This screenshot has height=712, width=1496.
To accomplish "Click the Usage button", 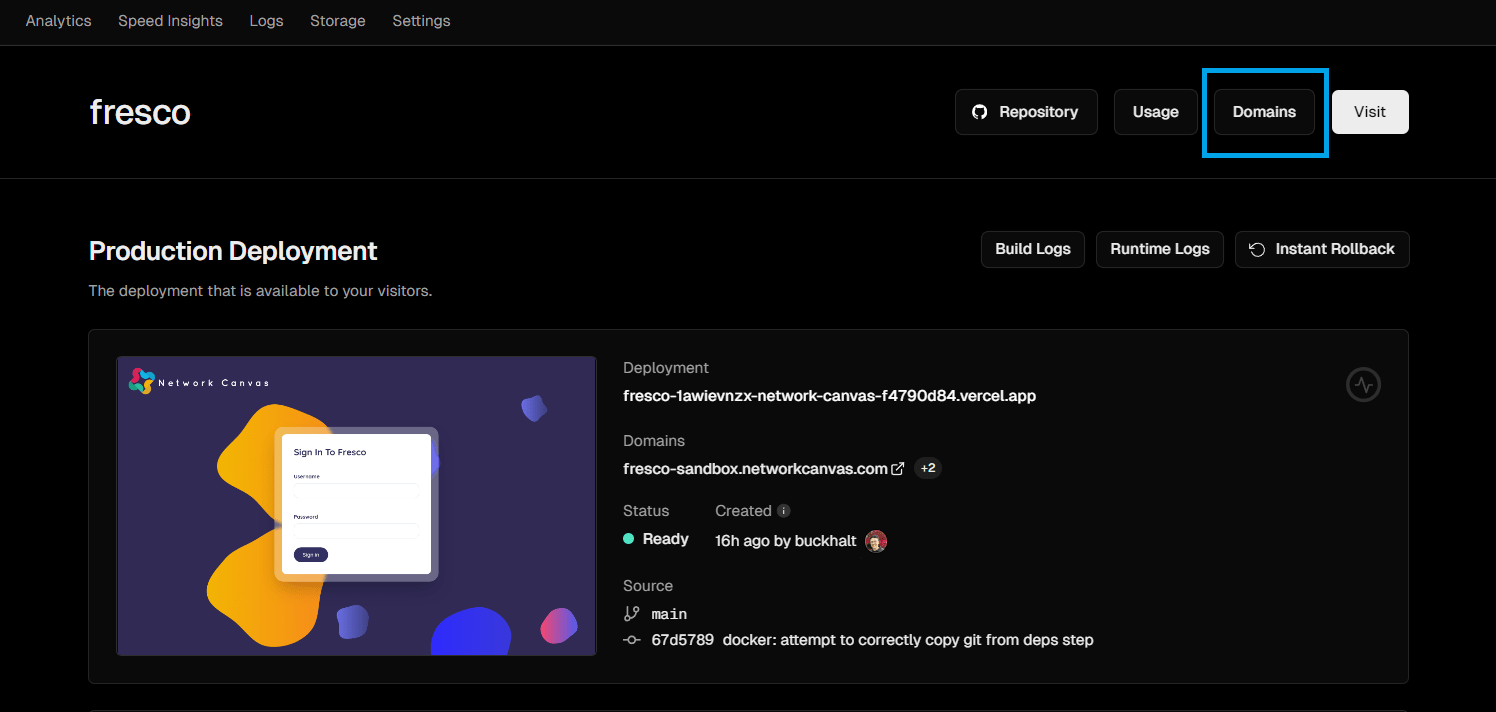I will pos(1155,112).
